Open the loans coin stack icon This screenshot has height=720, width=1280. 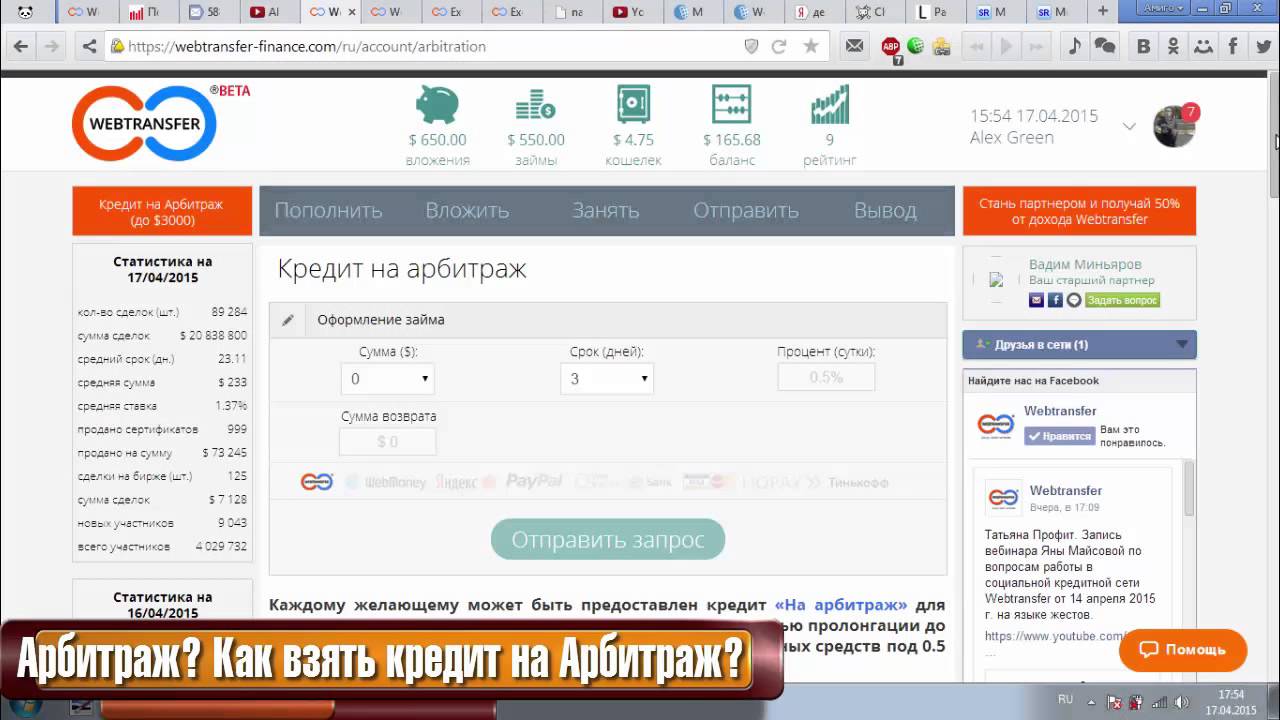tap(535, 105)
